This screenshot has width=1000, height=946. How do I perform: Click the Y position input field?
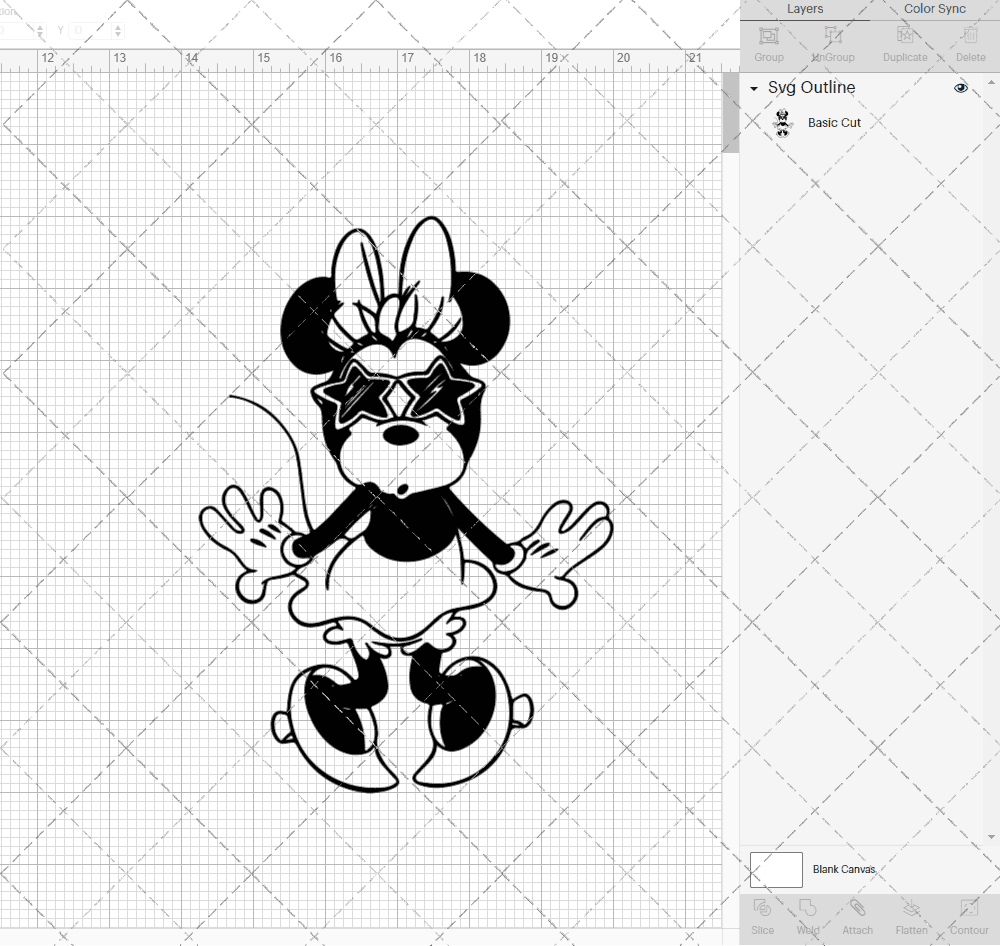click(x=90, y=30)
